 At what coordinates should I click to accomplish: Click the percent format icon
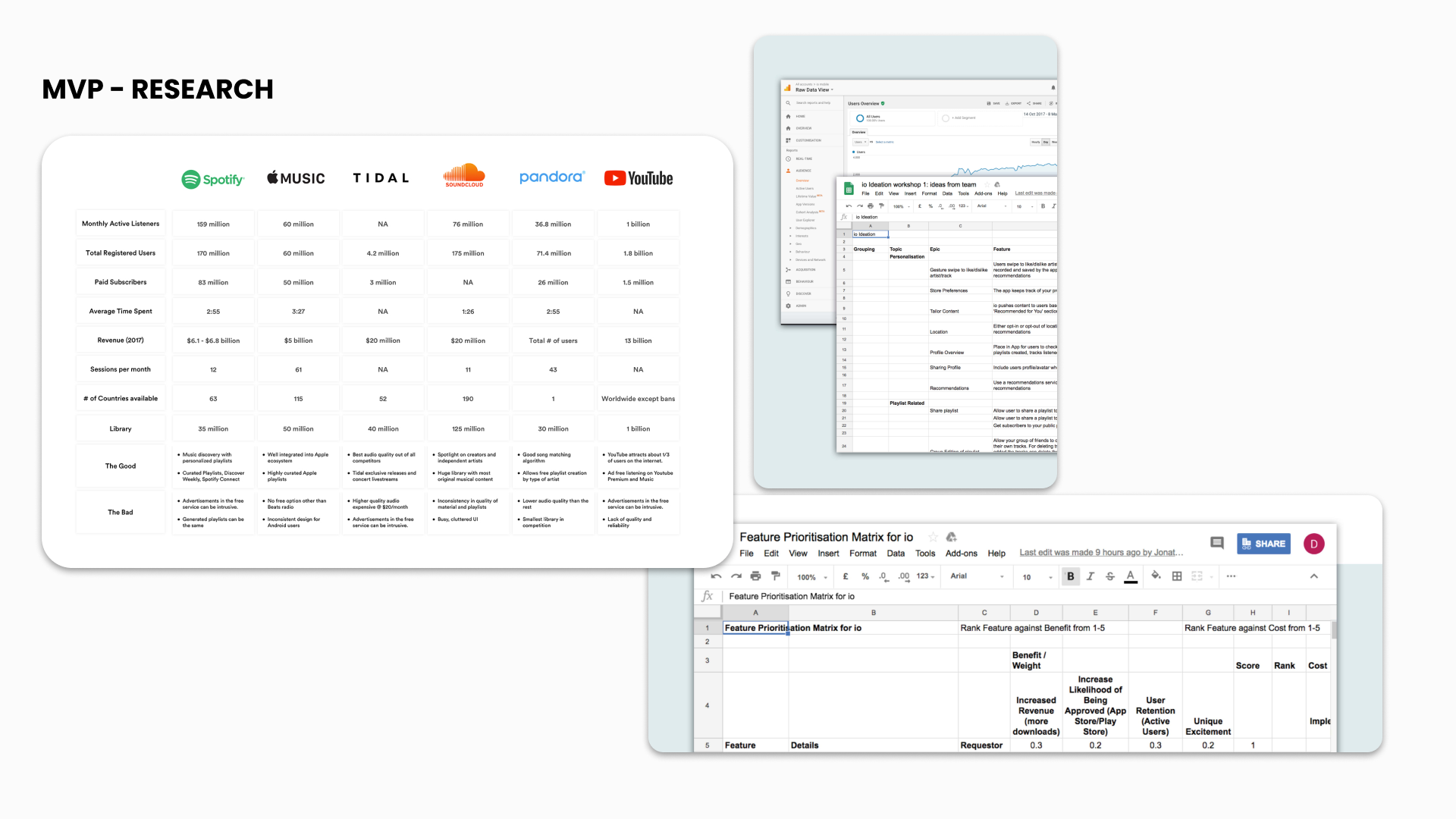pyautogui.click(x=865, y=577)
